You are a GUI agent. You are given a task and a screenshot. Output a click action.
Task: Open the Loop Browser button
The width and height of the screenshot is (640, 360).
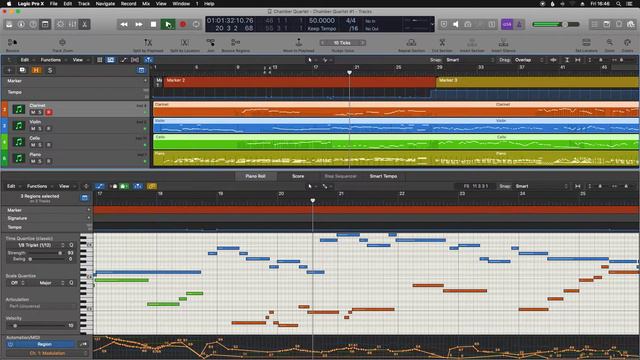click(x=619, y=24)
